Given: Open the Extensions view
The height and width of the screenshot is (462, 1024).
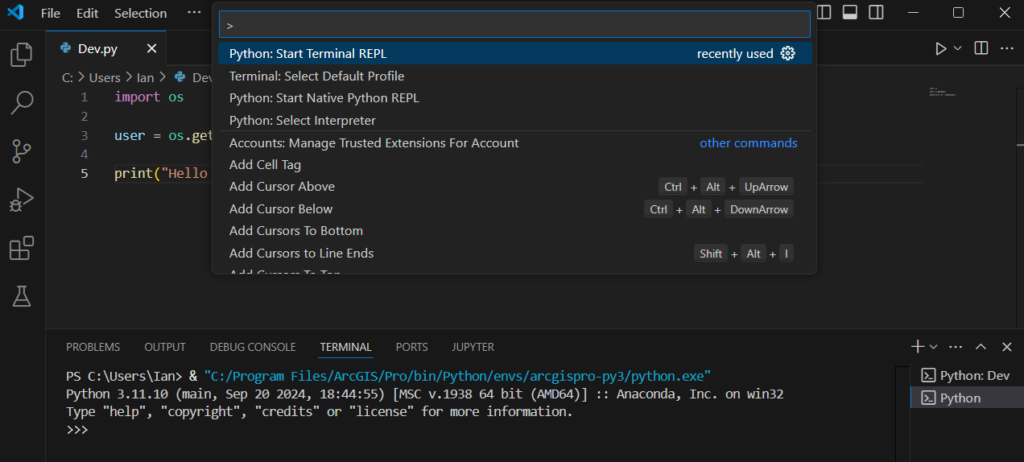Looking at the screenshot, I should 21,247.
